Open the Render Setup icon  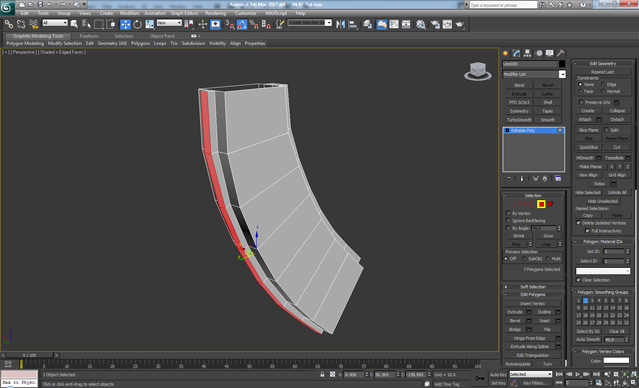(x=435, y=24)
